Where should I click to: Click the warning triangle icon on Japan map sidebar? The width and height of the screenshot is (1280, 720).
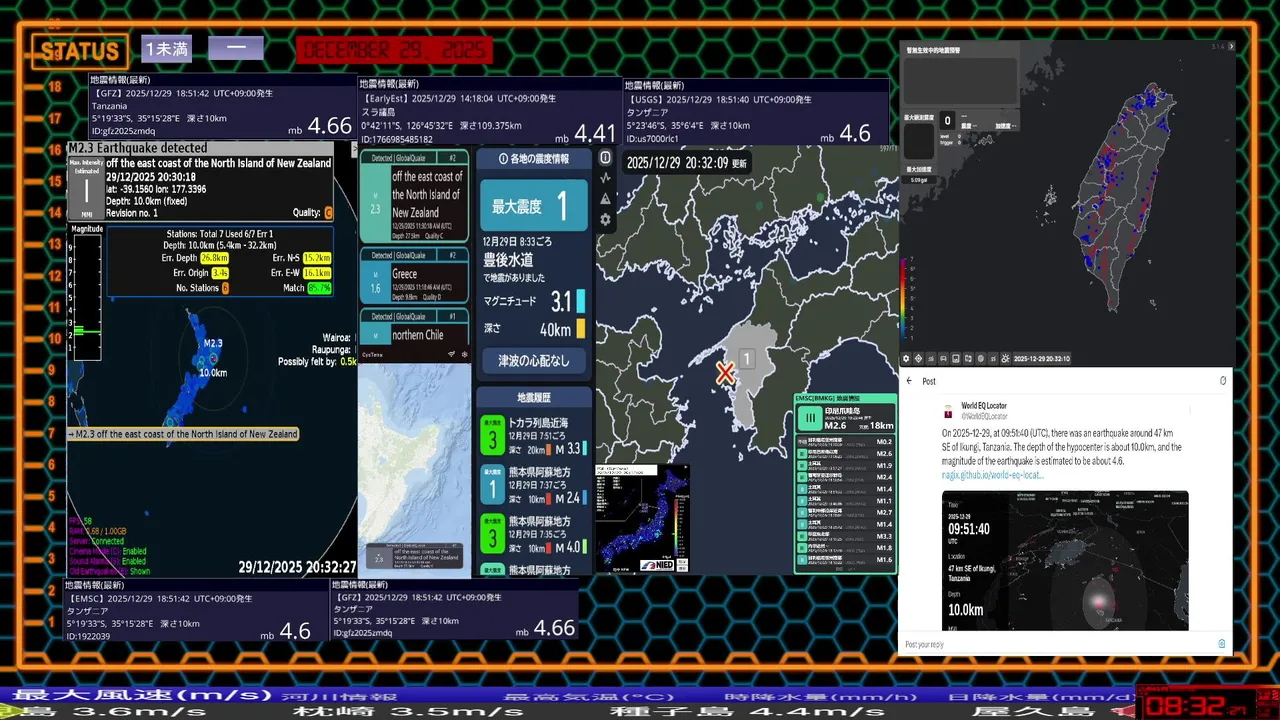click(605, 199)
